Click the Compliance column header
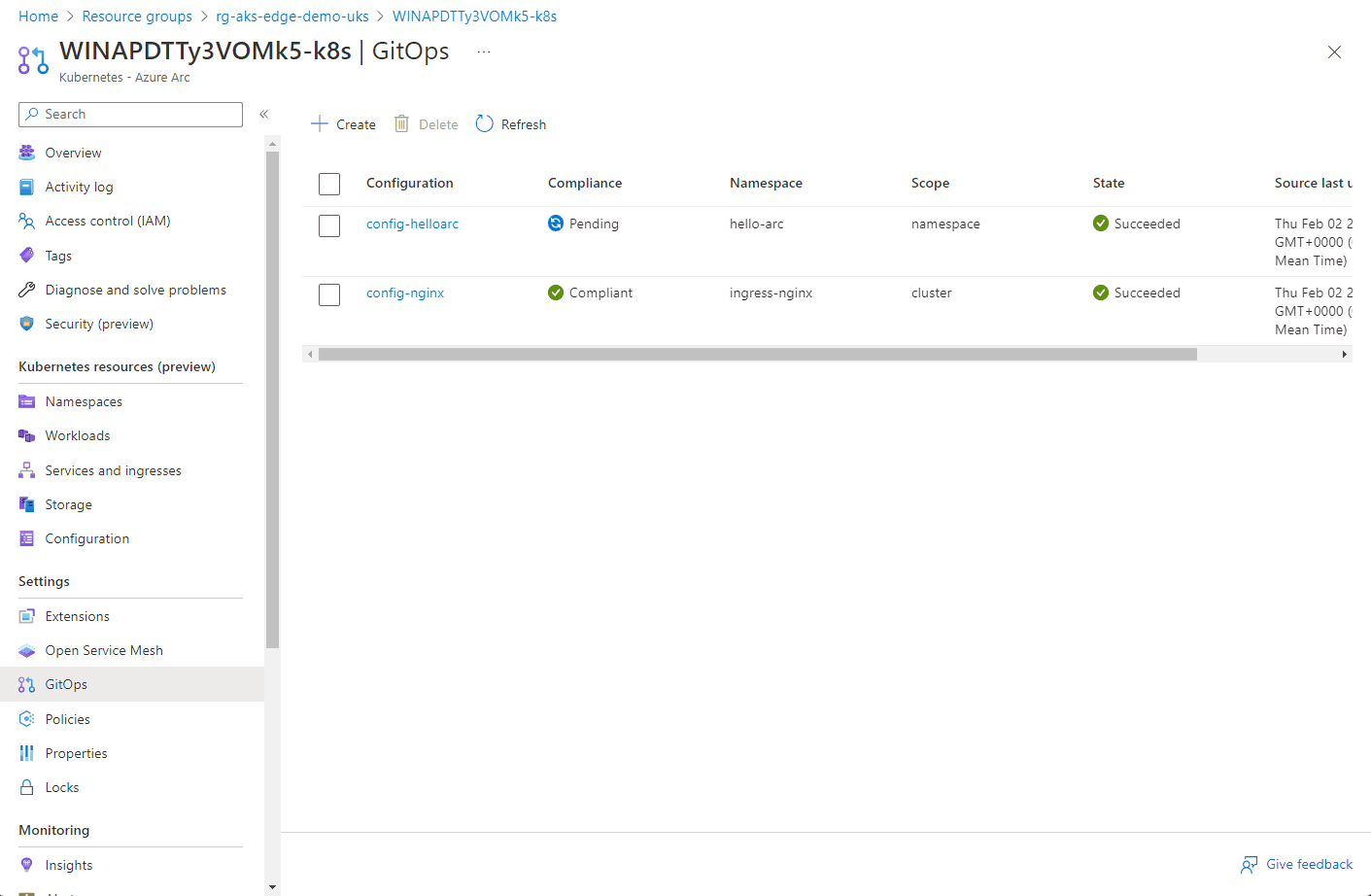1371x896 pixels. [x=585, y=183]
